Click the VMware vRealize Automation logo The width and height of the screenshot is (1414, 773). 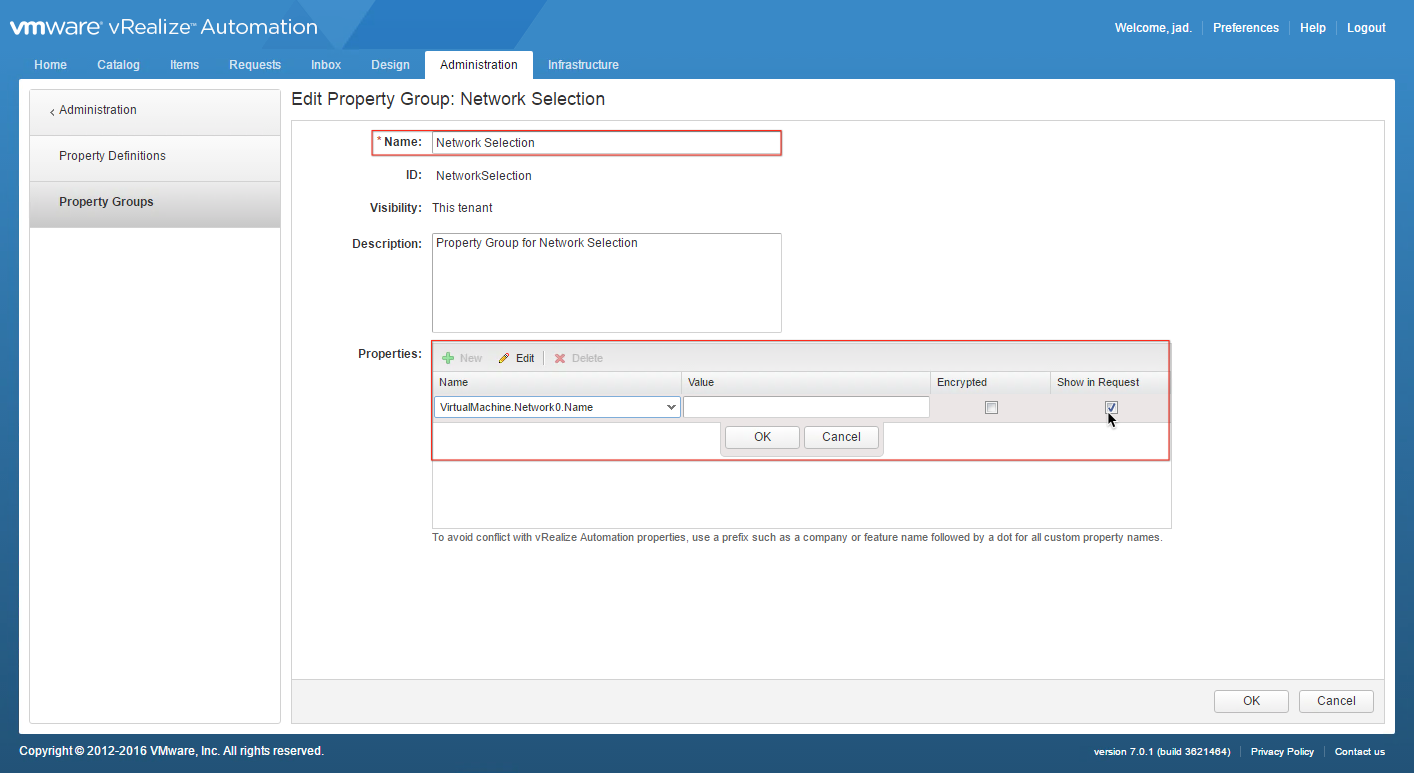coord(164,28)
